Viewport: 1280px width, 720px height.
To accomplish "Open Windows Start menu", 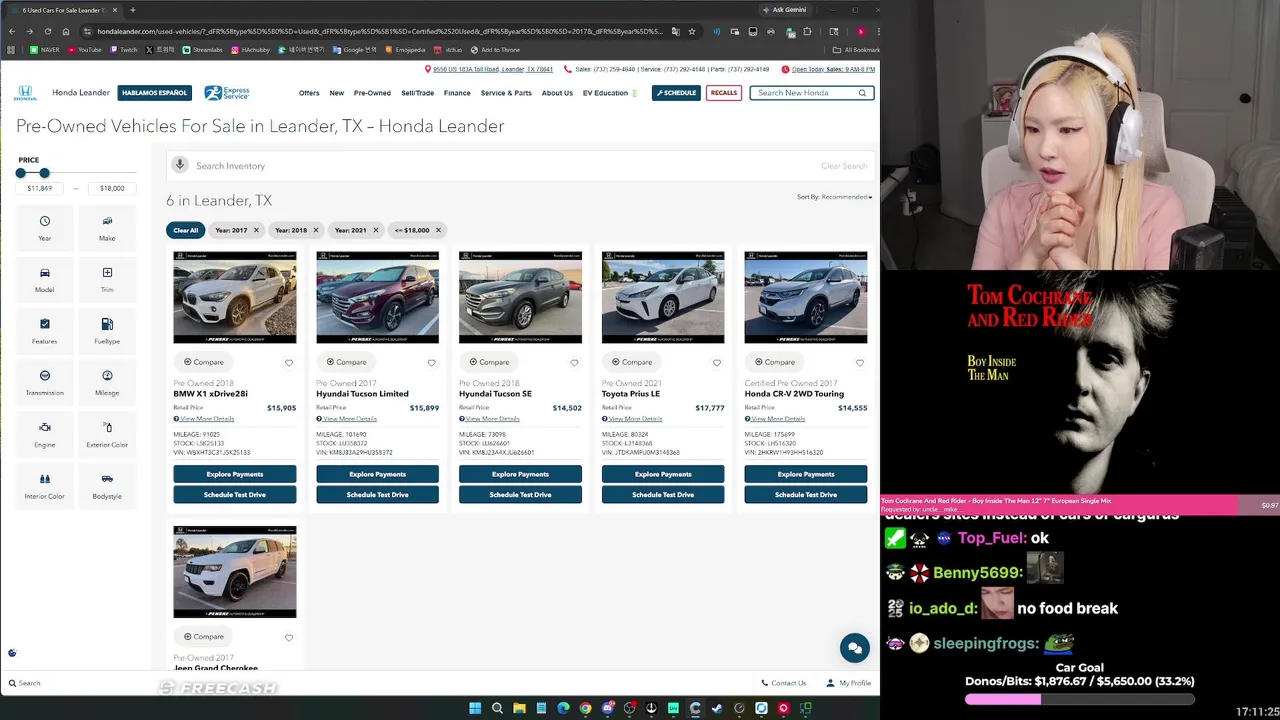I will (475, 708).
